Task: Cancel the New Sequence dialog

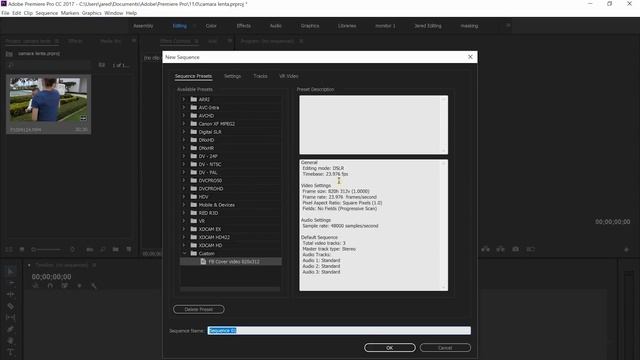Action: click(x=445, y=348)
